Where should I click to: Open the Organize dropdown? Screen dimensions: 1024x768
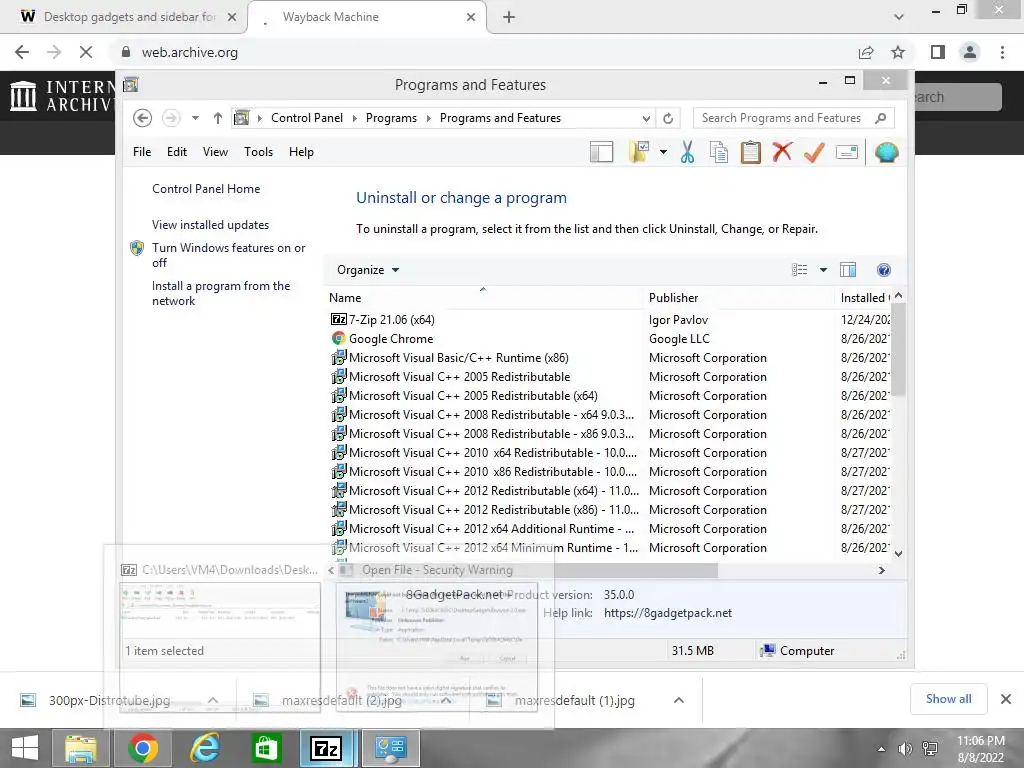tap(368, 270)
